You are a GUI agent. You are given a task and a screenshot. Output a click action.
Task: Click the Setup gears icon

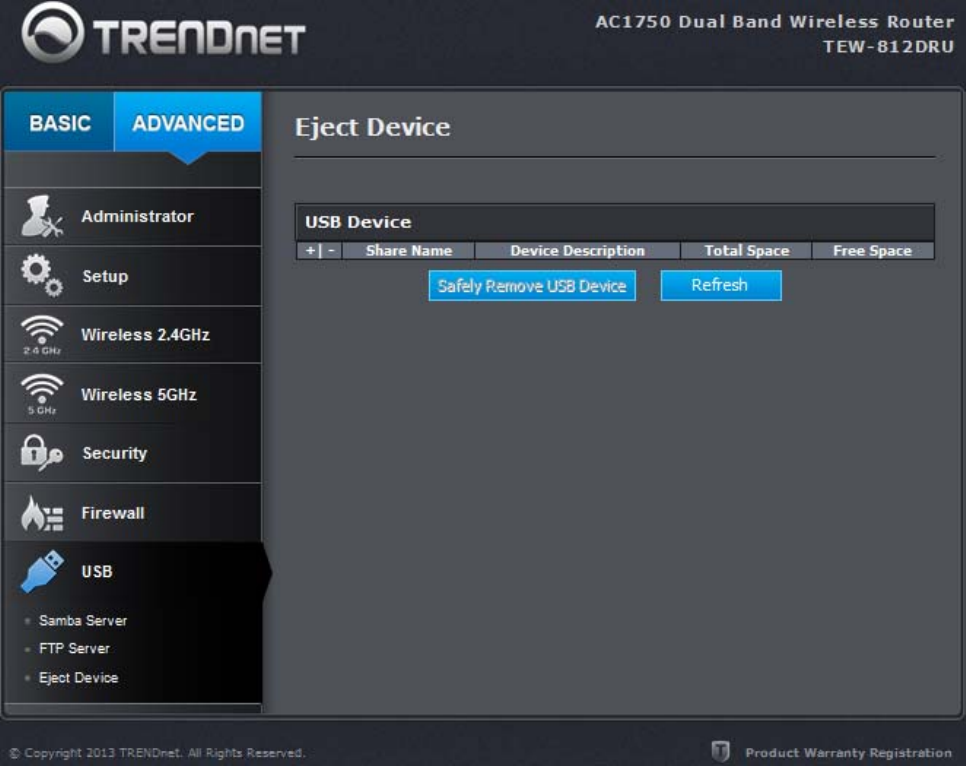click(41, 275)
